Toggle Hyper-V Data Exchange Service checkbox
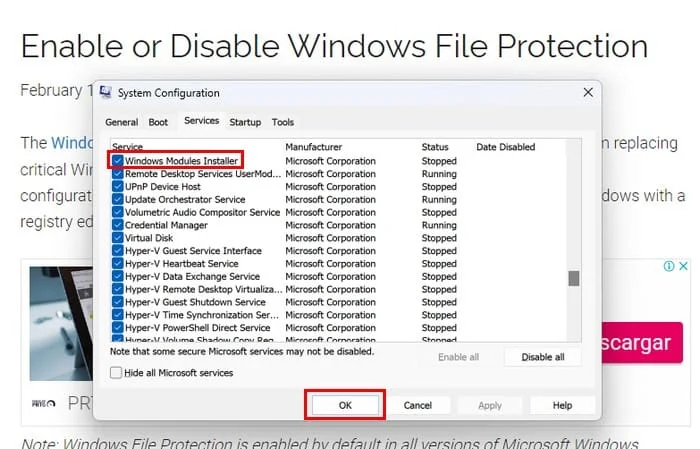Screen dimensions: 700x449 tap(117, 276)
